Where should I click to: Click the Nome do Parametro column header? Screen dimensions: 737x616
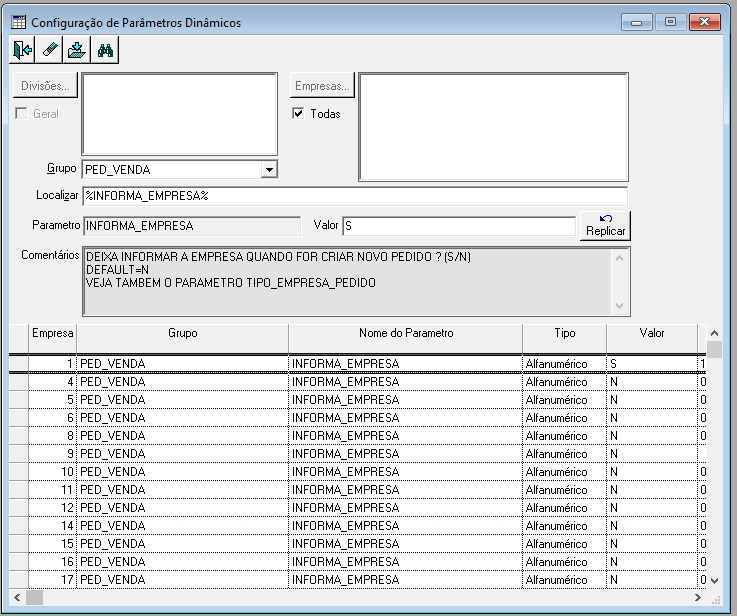pyautogui.click(x=406, y=338)
